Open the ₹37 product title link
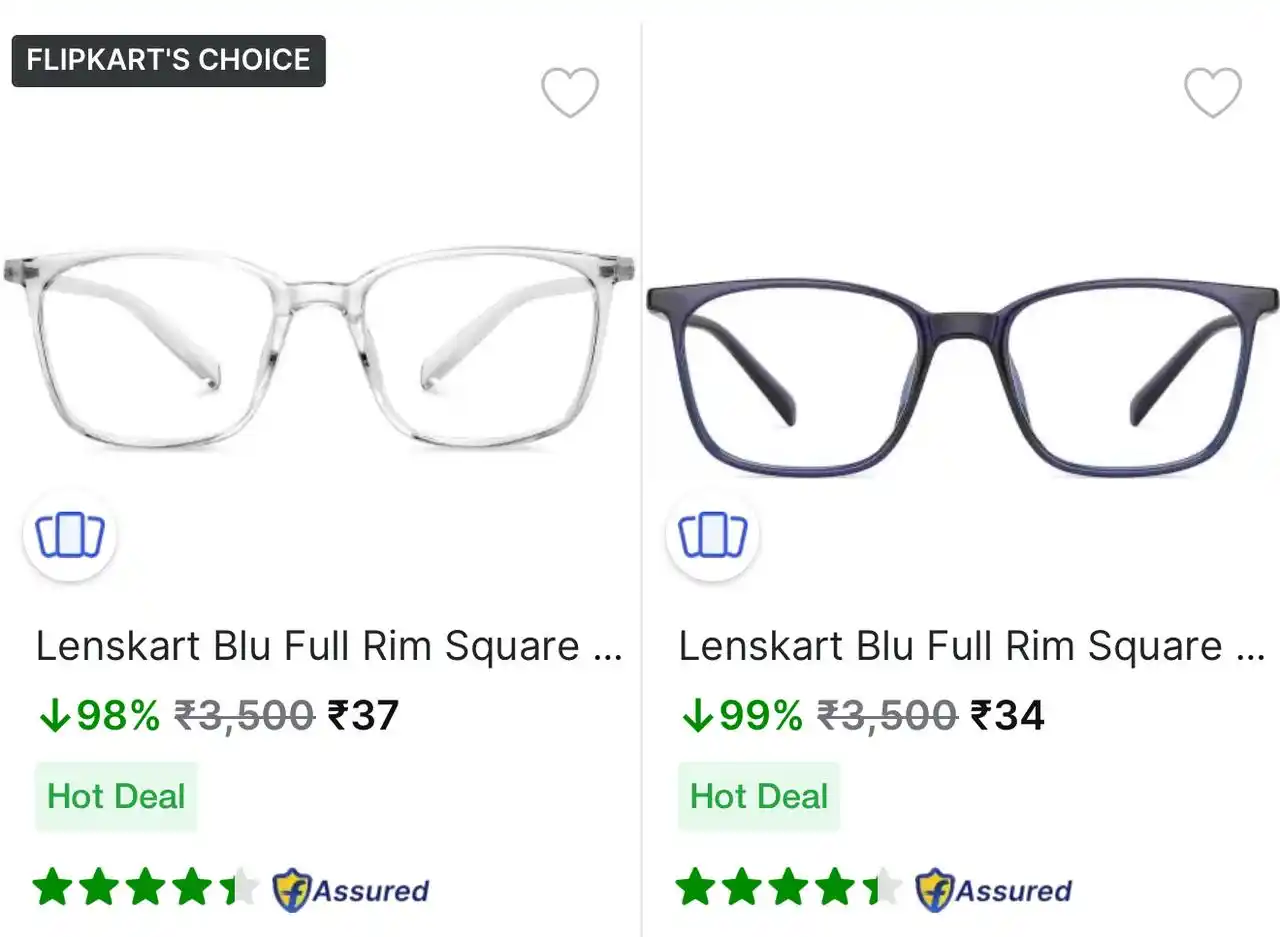Viewport: 1280px width, 937px height. tap(330, 646)
